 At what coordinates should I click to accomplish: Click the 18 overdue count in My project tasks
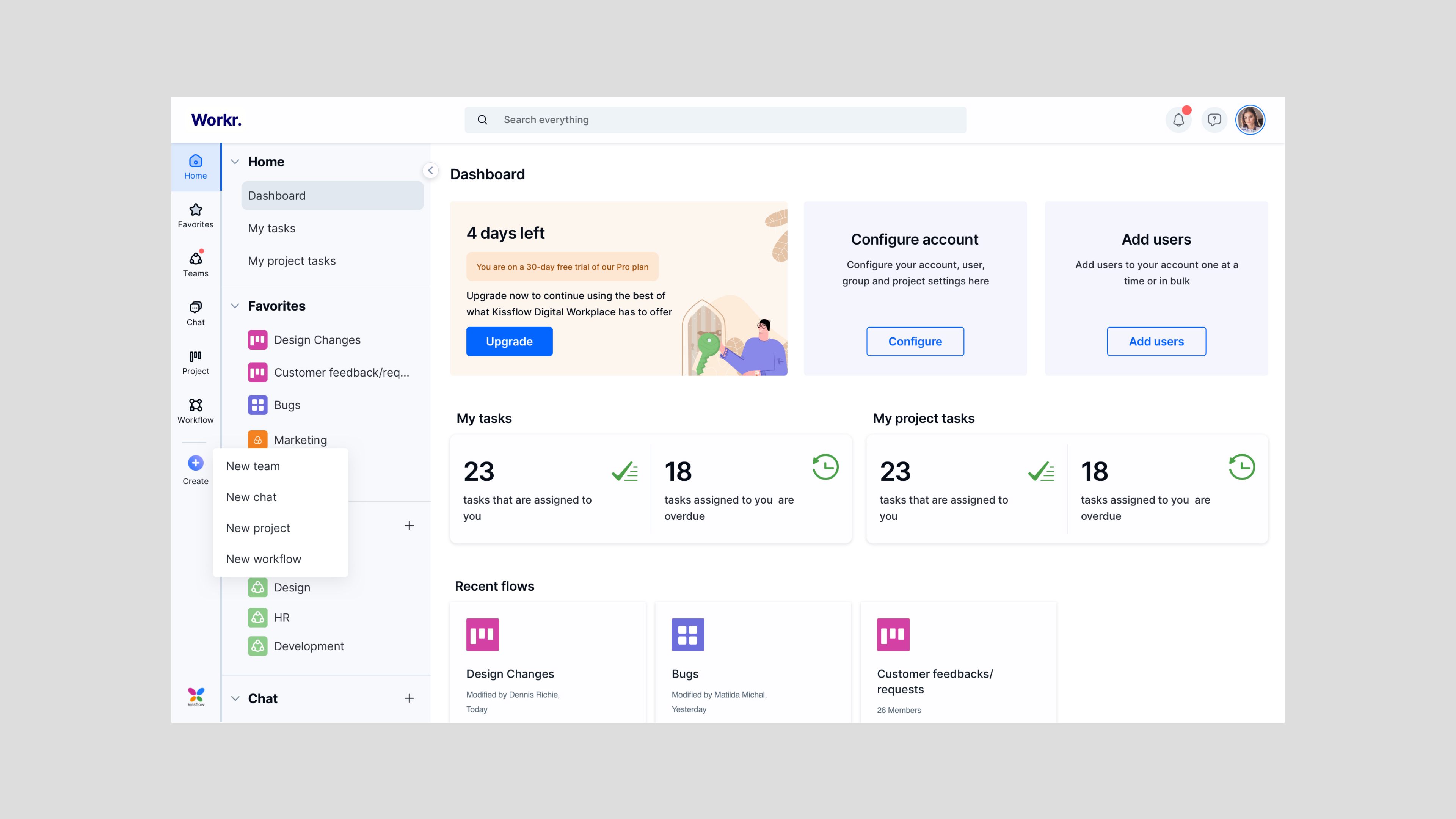click(1094, 471)
